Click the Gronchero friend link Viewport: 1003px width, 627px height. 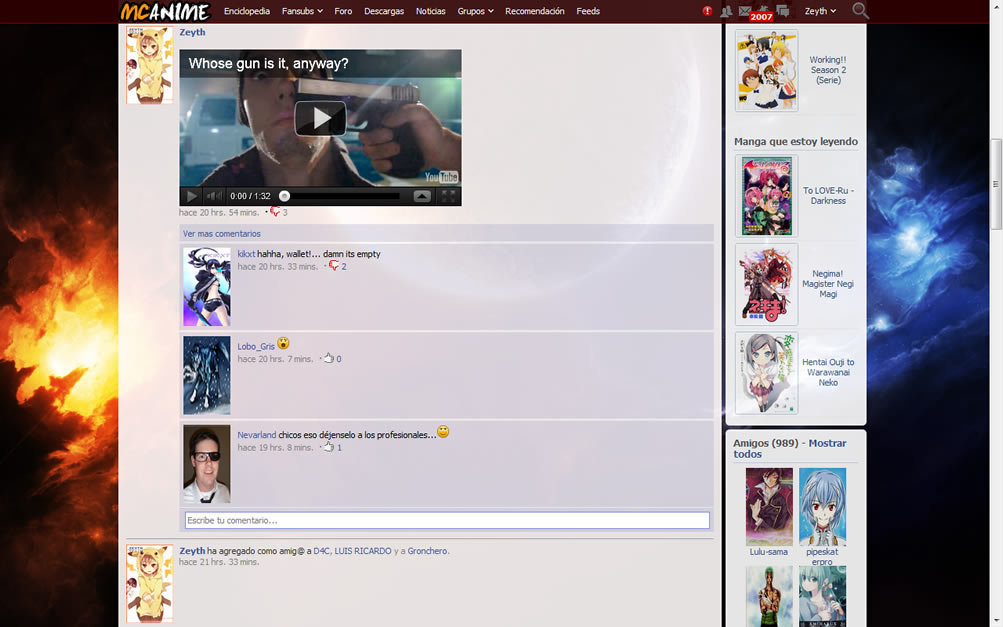(427, 551)
